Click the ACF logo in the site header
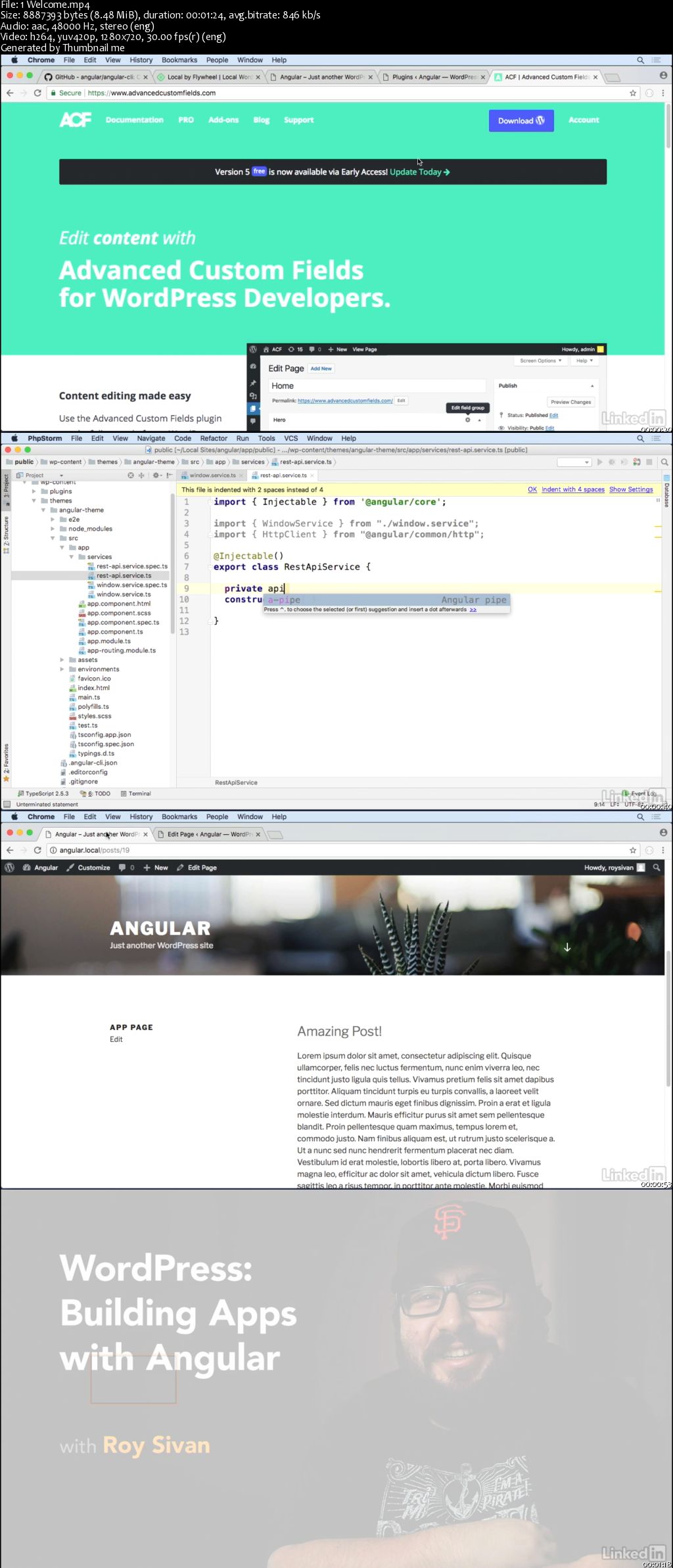This screenshot has width=673, height=1568. click(75, 120)
